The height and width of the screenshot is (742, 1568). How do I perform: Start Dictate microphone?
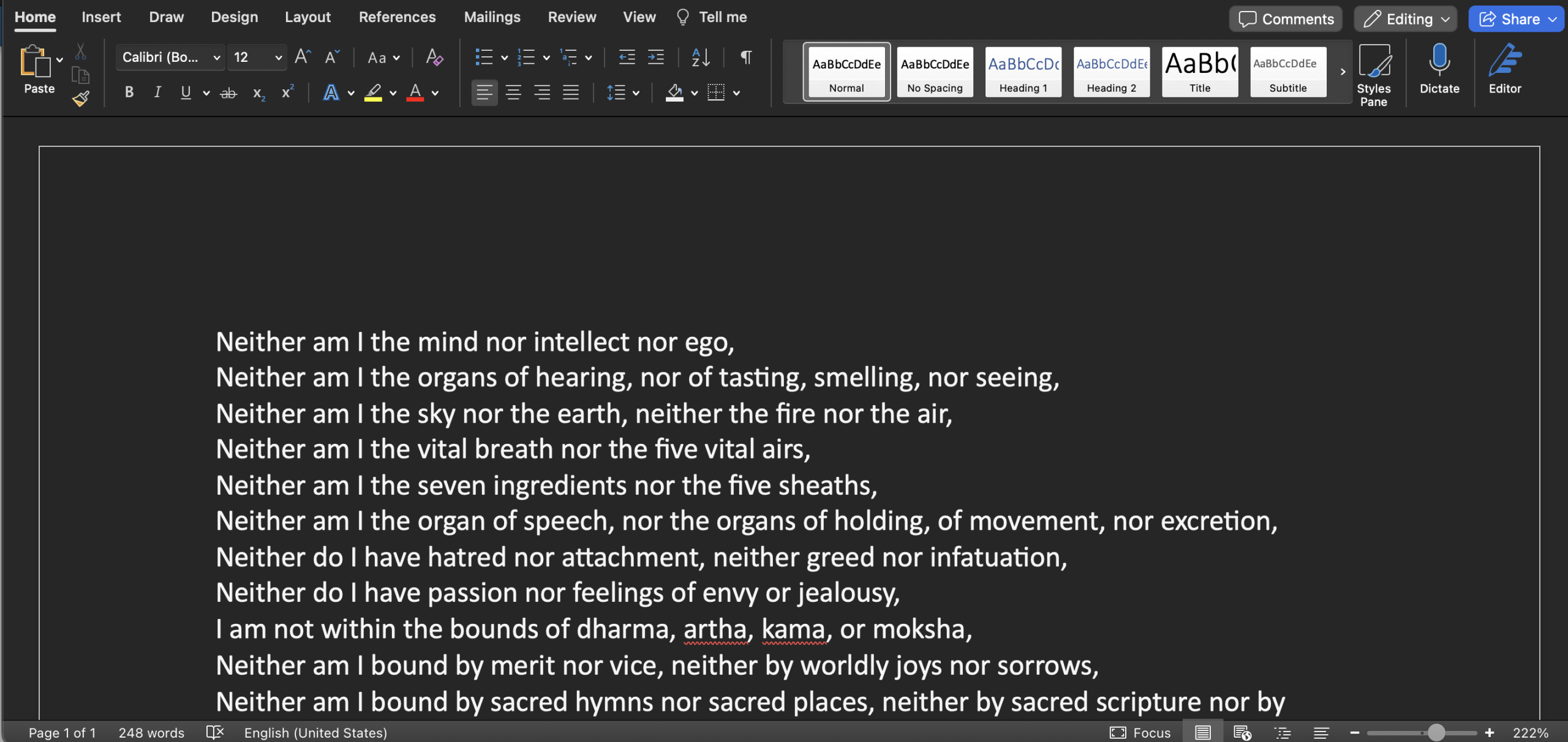coord(1439,69)
